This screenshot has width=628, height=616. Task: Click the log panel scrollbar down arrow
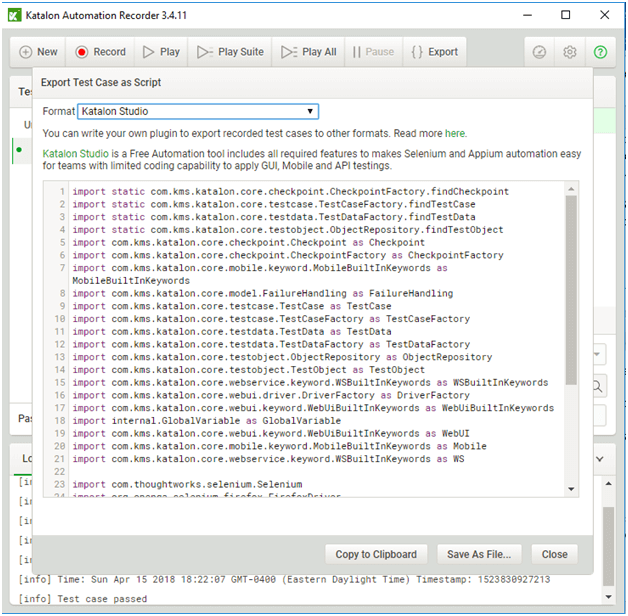[x=608, y=597]
